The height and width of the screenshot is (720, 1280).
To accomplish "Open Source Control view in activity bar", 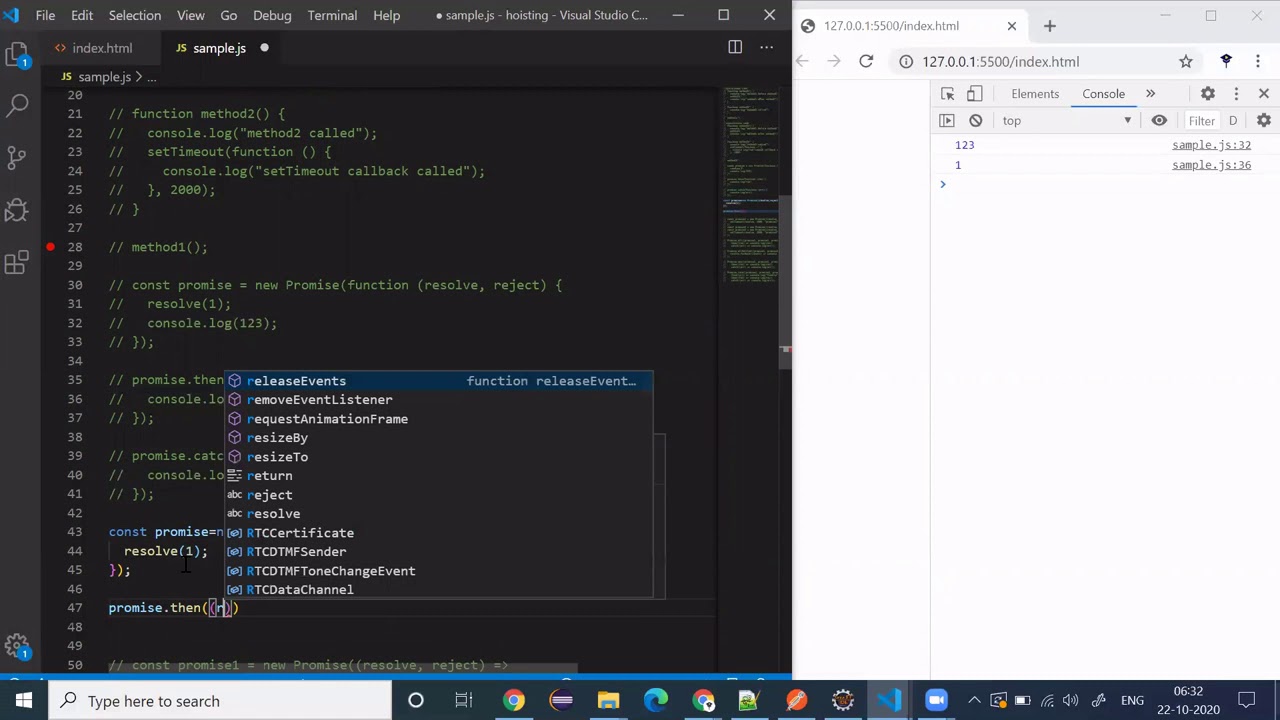I will click(17, 157).
